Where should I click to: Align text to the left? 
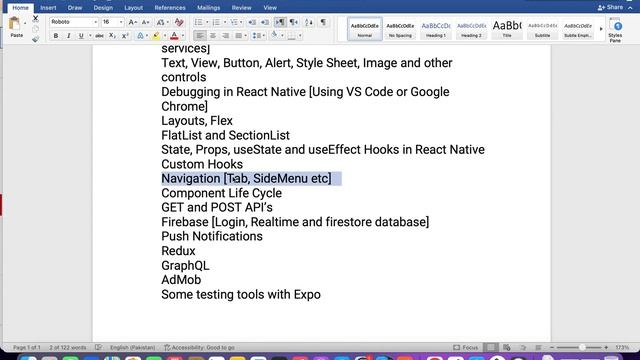pos(200,36)
